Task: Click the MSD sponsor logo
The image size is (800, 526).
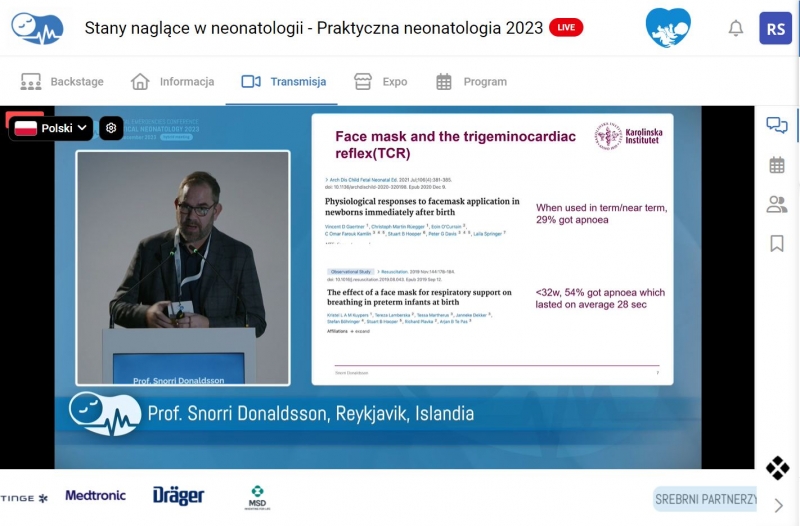Action: pyautogui.click(x=257, y=497)
